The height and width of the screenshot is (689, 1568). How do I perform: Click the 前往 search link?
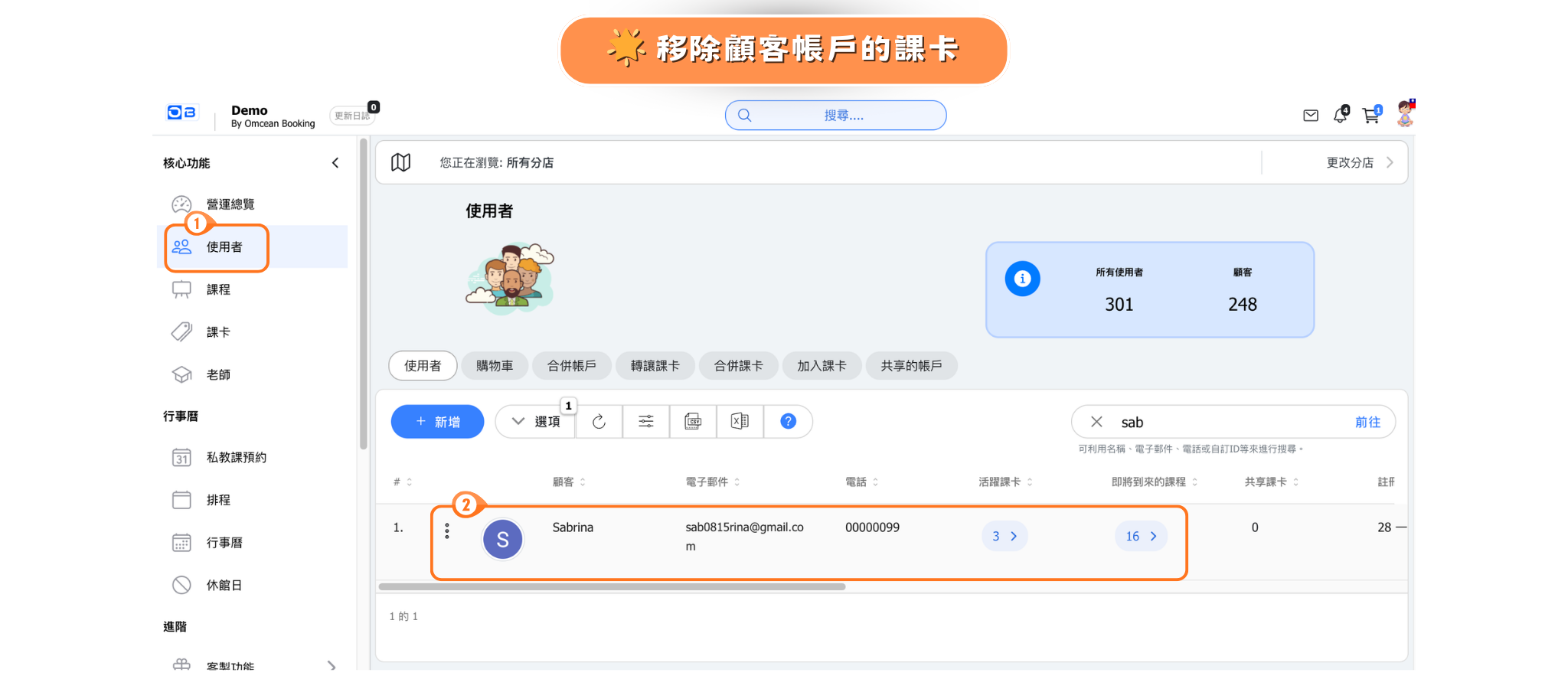(1367, 423)
